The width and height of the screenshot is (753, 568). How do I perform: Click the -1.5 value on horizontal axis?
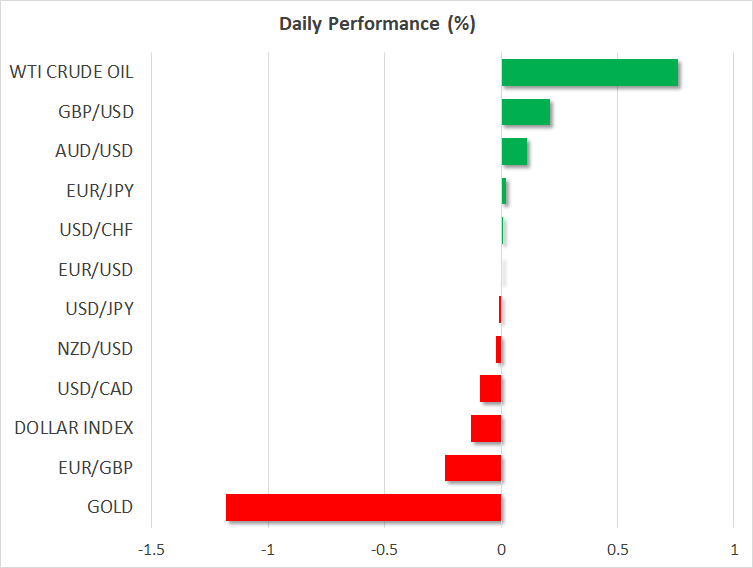[x=151, y=549]
